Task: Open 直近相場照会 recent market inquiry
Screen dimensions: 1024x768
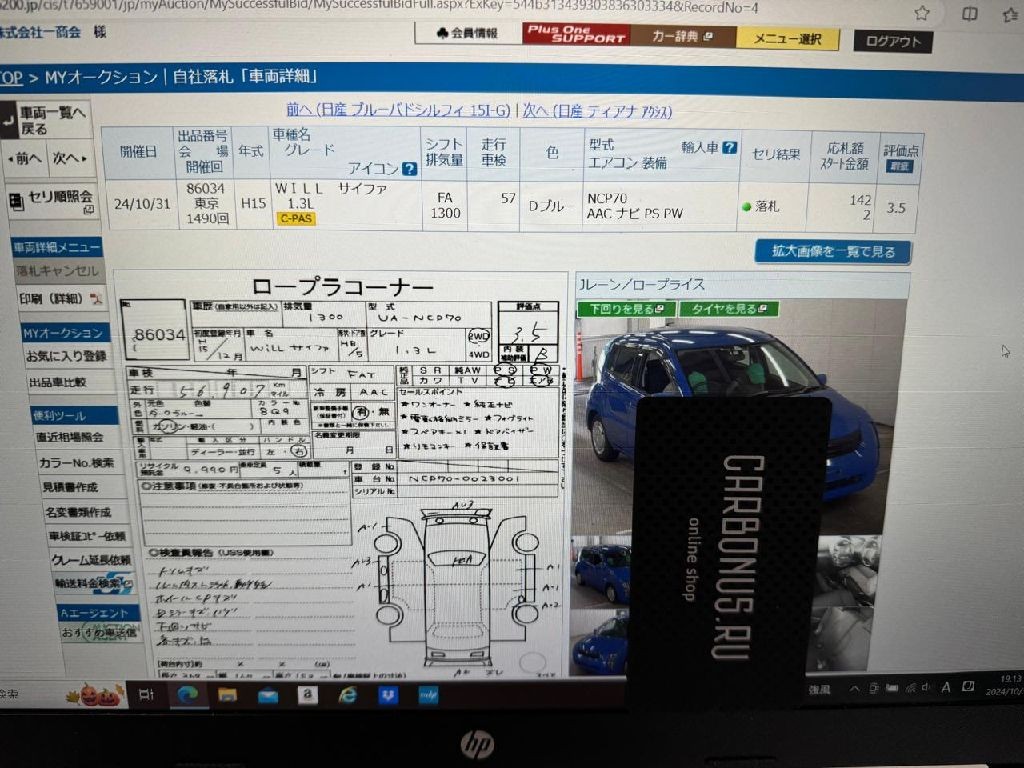Action: coord(70,437)
